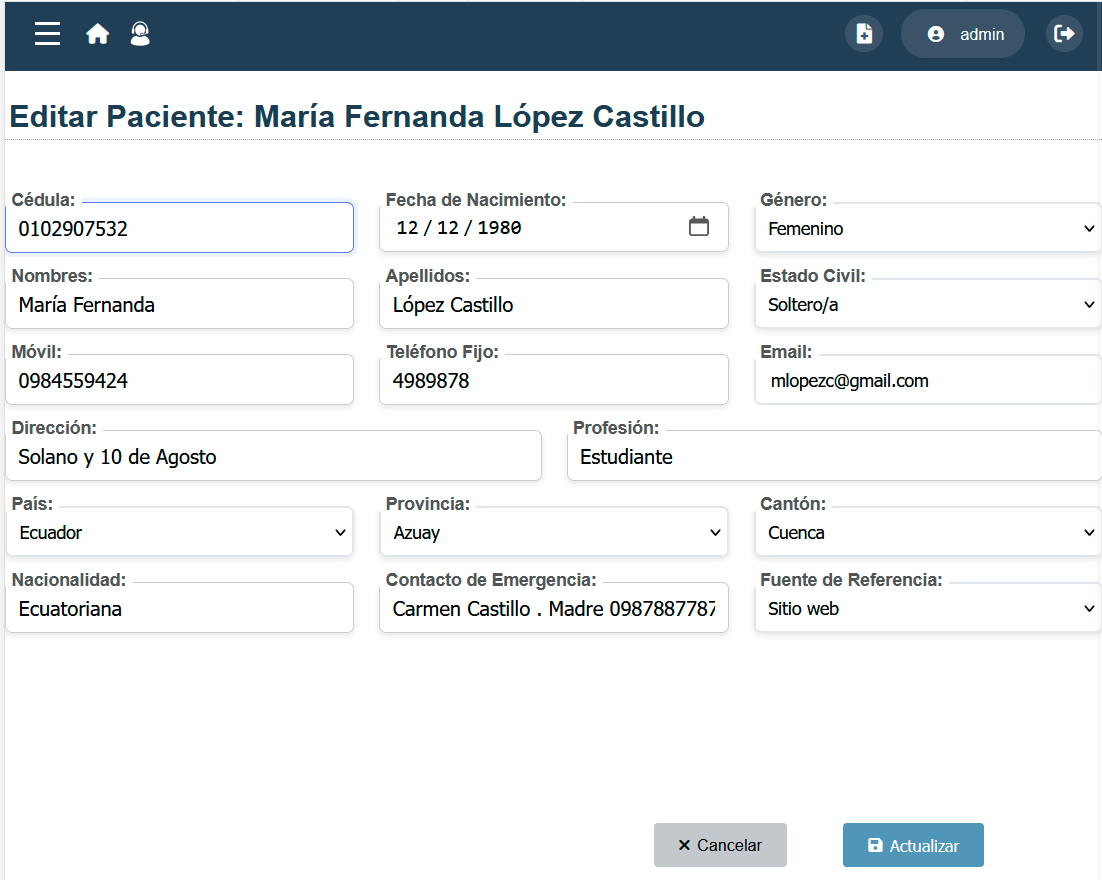Click the Nombres field with María Fernanda
This screenshot has width=1102, height=880.
(179, 304)
